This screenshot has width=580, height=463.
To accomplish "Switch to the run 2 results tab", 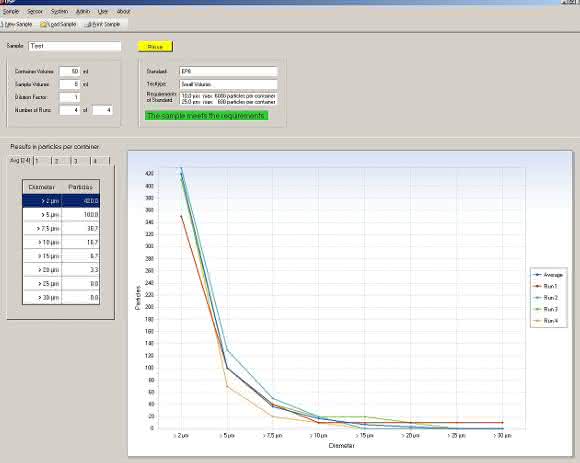I will [61, 161].
